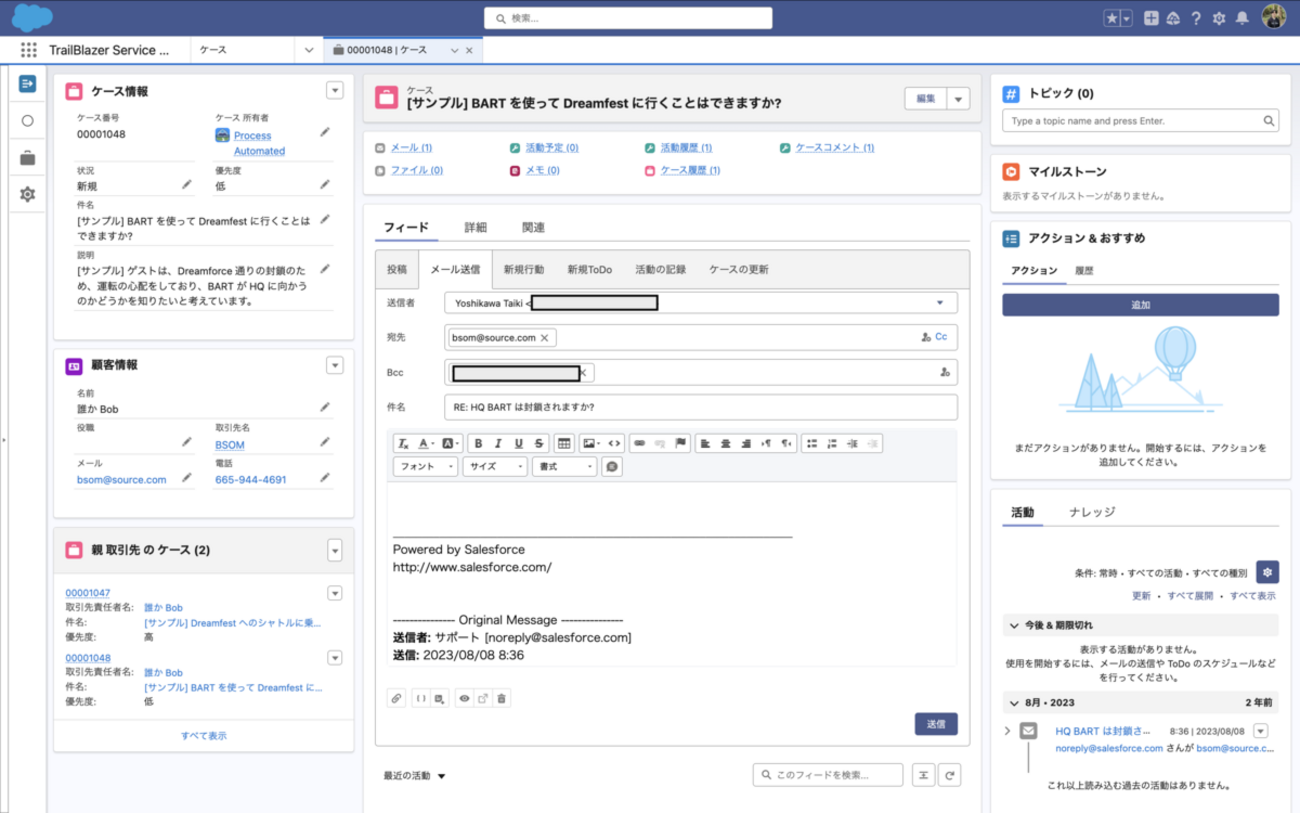Select the 新規ToDo tab
The image size is (1300, 813).
coord(589,270)
